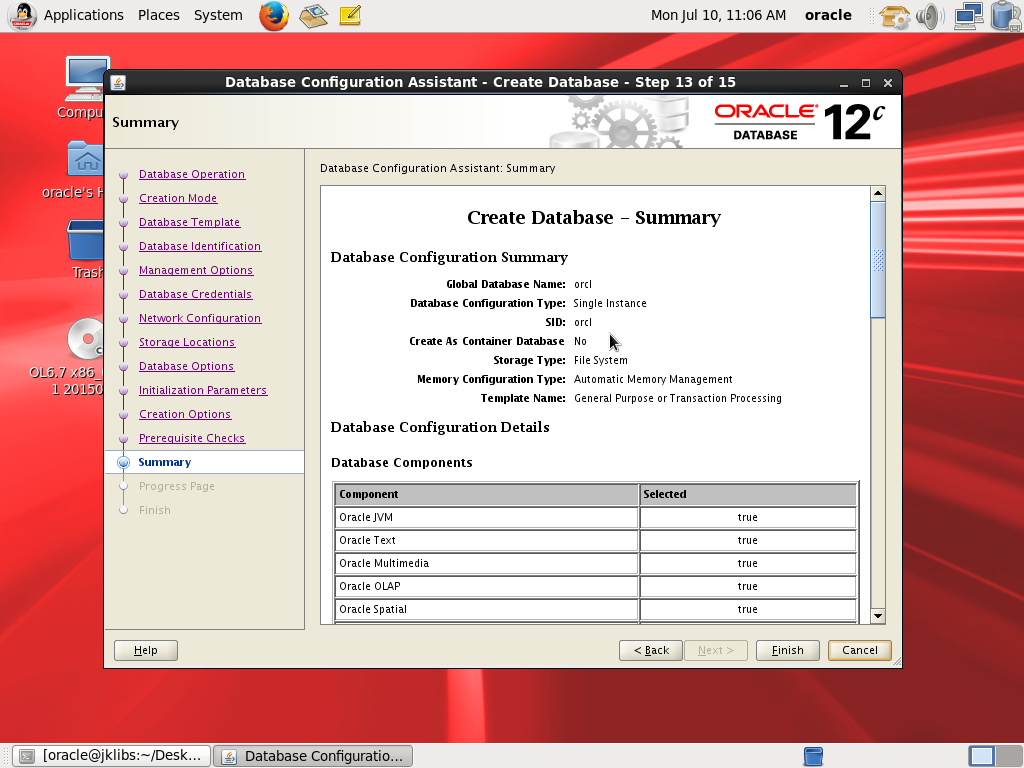Open the Trash desktop icon
1024x768 pixels.
coord(86,244)
